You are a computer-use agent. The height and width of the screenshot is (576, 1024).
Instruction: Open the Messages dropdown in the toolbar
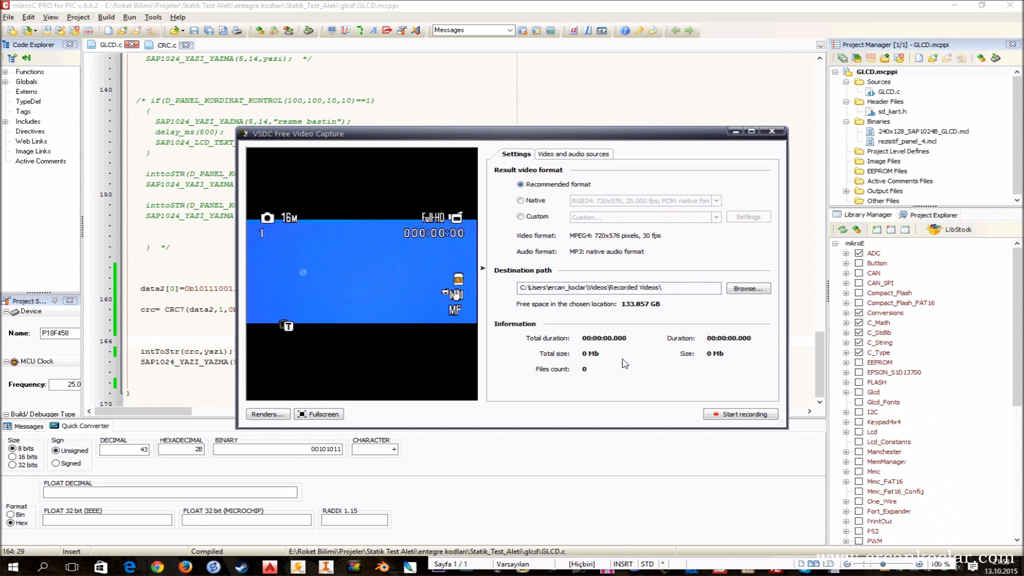tap(473, 30)
